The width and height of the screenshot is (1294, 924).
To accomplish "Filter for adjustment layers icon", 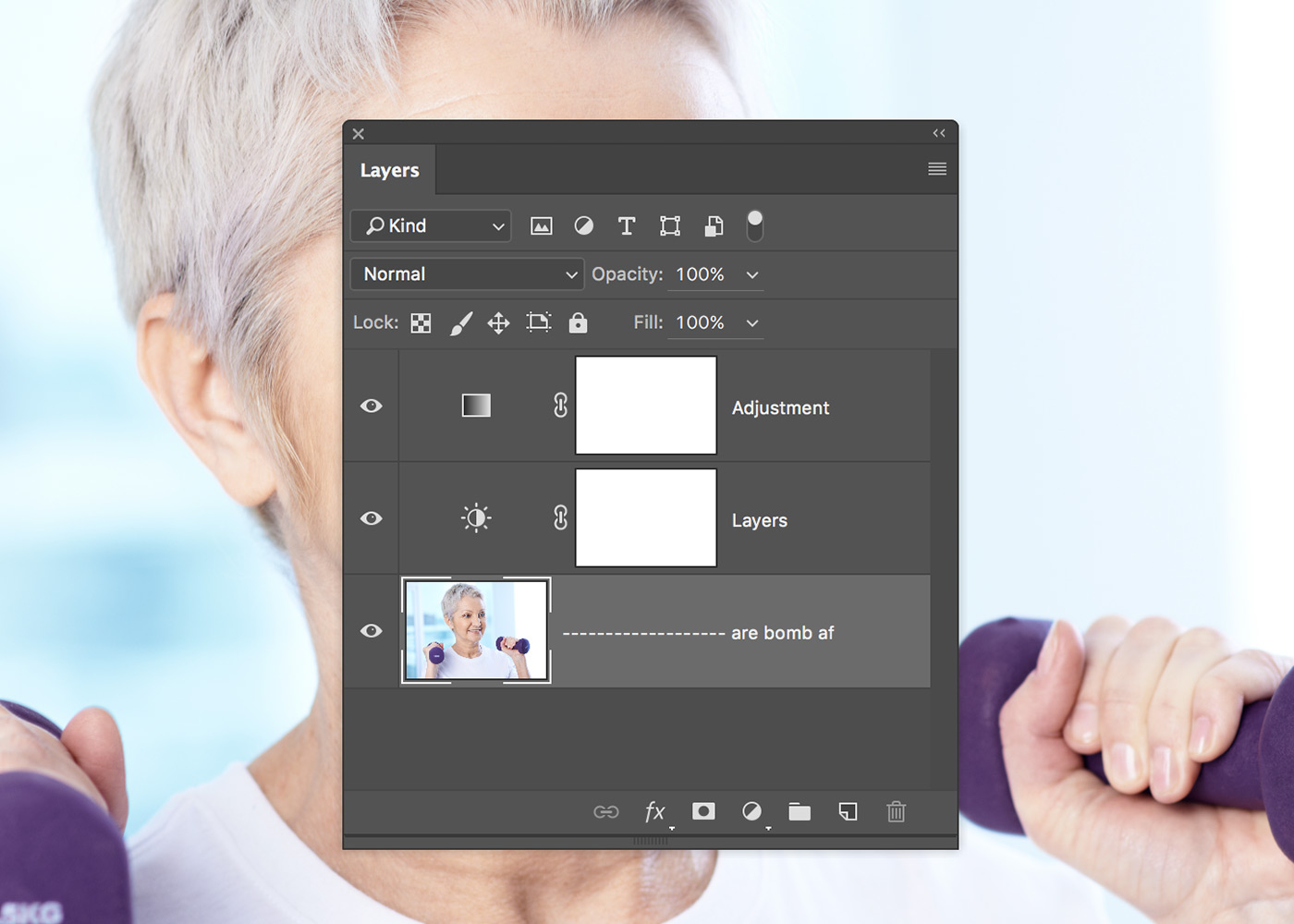I will (584, 225).
